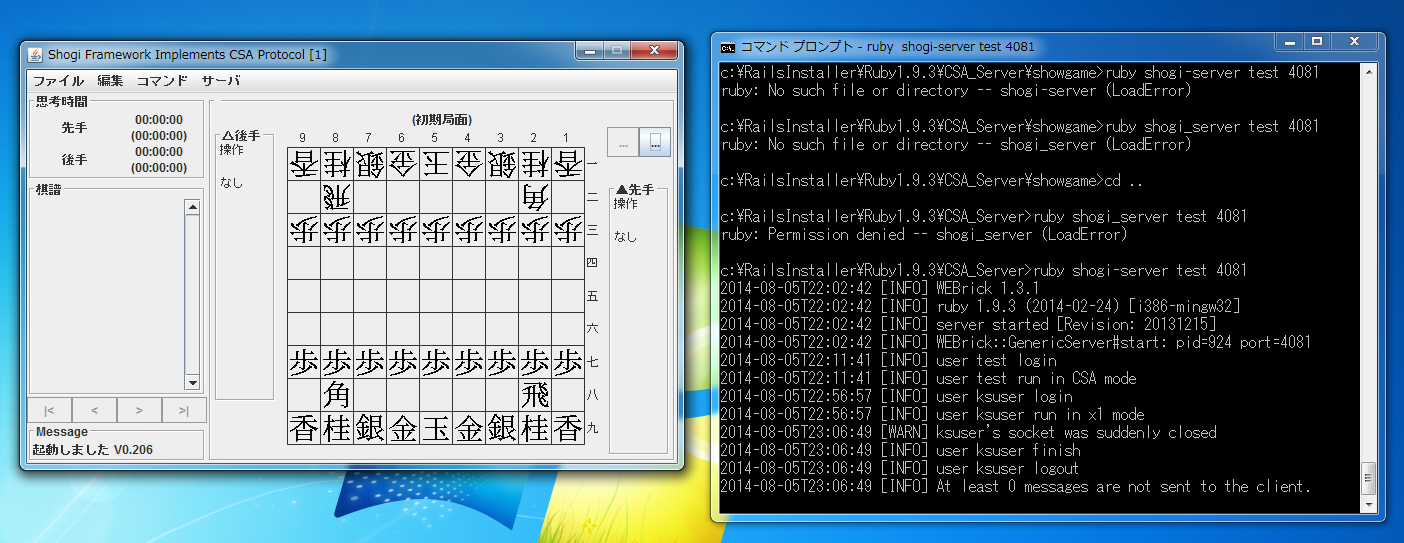Select the 歩 pawn at file 9 rank 七
The width and height of the screenshot is (1404, 543).
click(x=304, y=361)
